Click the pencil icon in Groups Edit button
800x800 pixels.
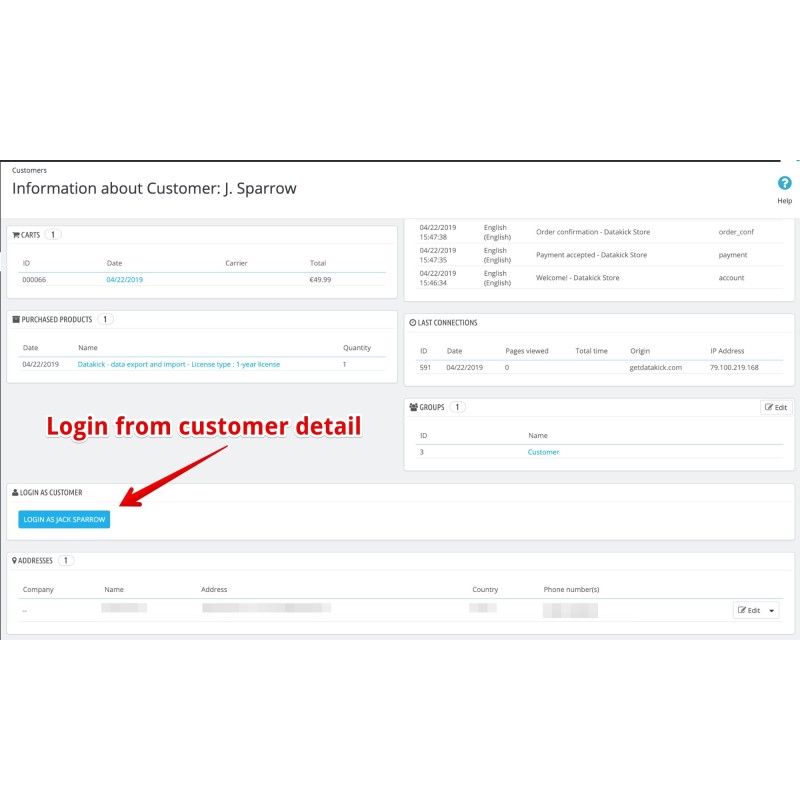point(769,407)
